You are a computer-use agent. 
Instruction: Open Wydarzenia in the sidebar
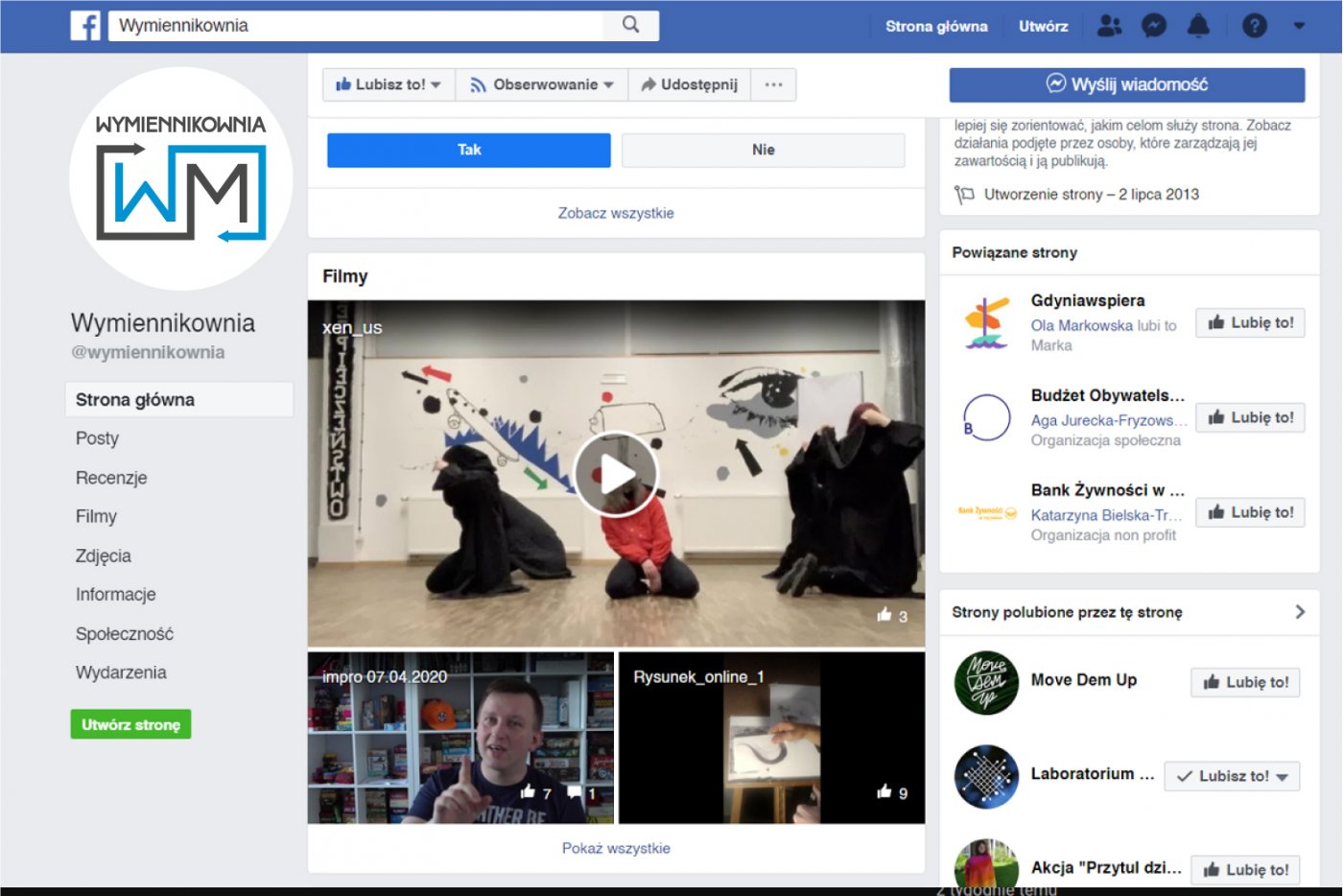coord(121,672)
